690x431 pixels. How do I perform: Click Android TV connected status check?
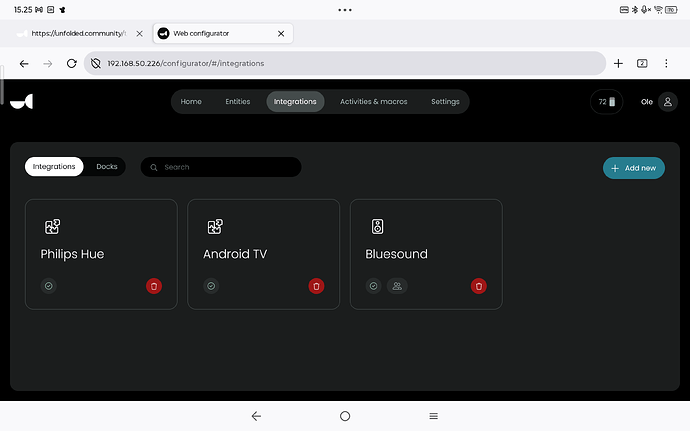click(211, 286)
